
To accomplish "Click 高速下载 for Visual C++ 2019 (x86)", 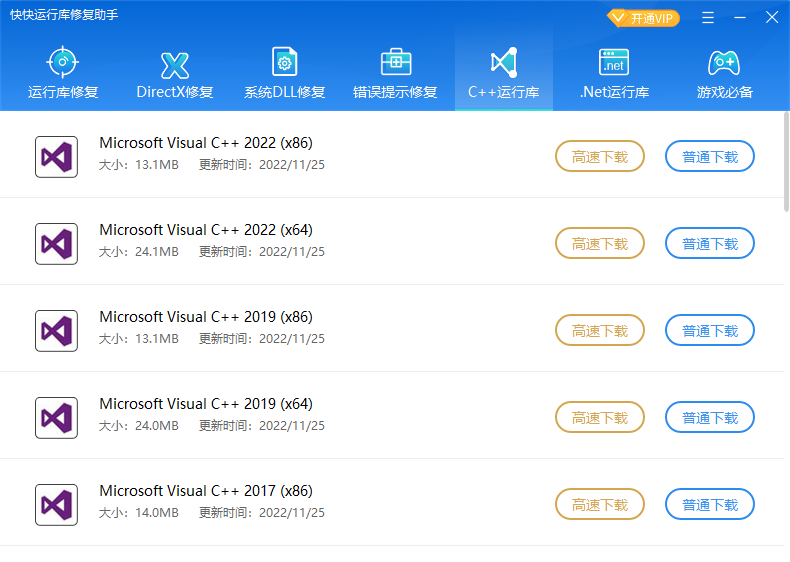I will tap(600, 331).
